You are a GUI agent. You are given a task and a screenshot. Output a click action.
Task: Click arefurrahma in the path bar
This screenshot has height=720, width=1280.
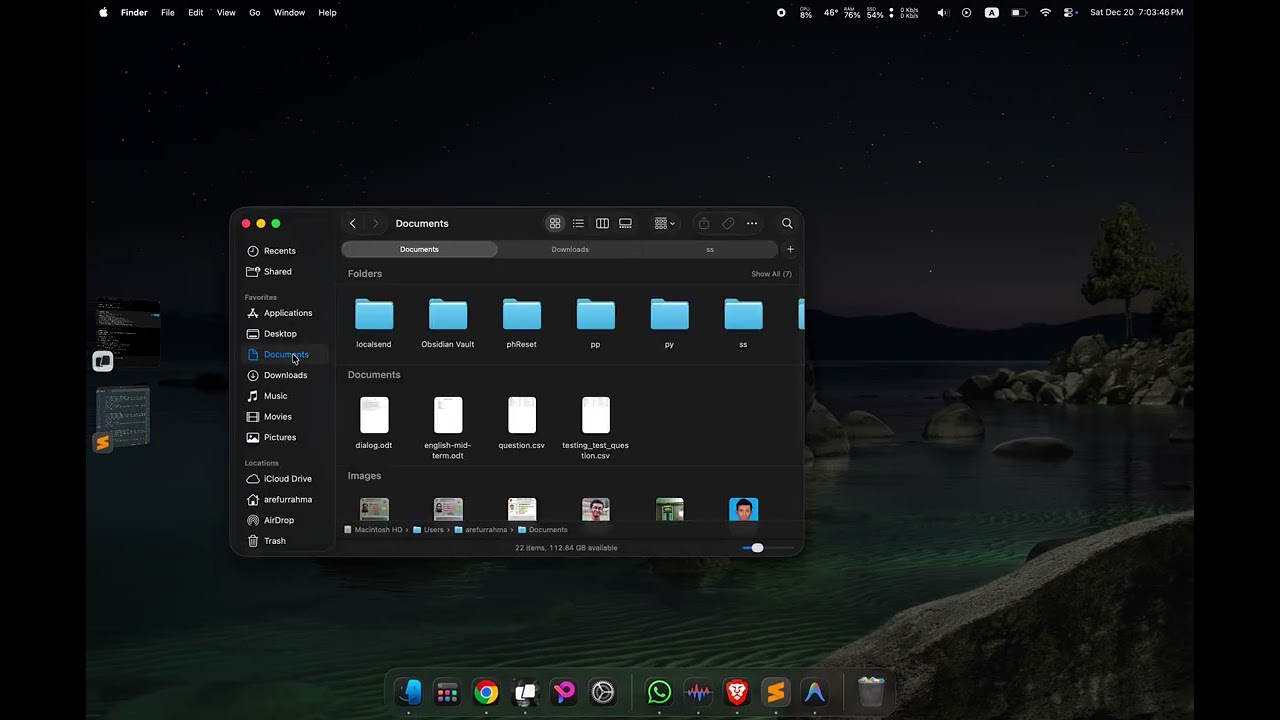tap(481, 530)
